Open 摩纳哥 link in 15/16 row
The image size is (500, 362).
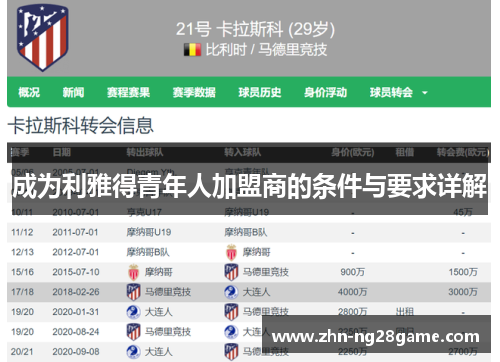tap(159, 272)
